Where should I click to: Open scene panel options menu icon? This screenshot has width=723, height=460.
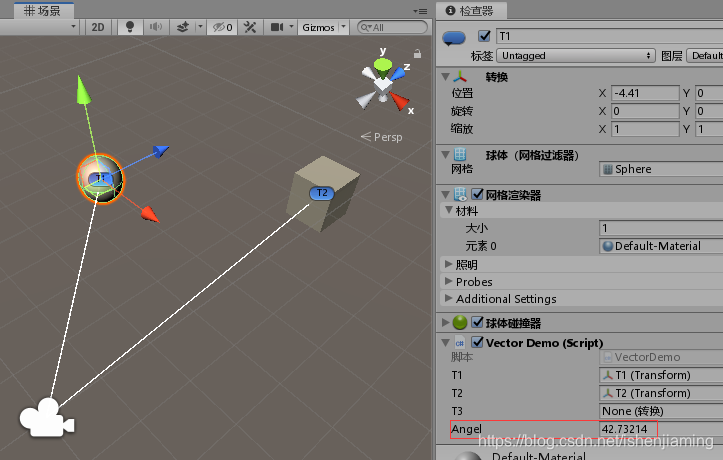pyautogui.click(x=420, y=11)
